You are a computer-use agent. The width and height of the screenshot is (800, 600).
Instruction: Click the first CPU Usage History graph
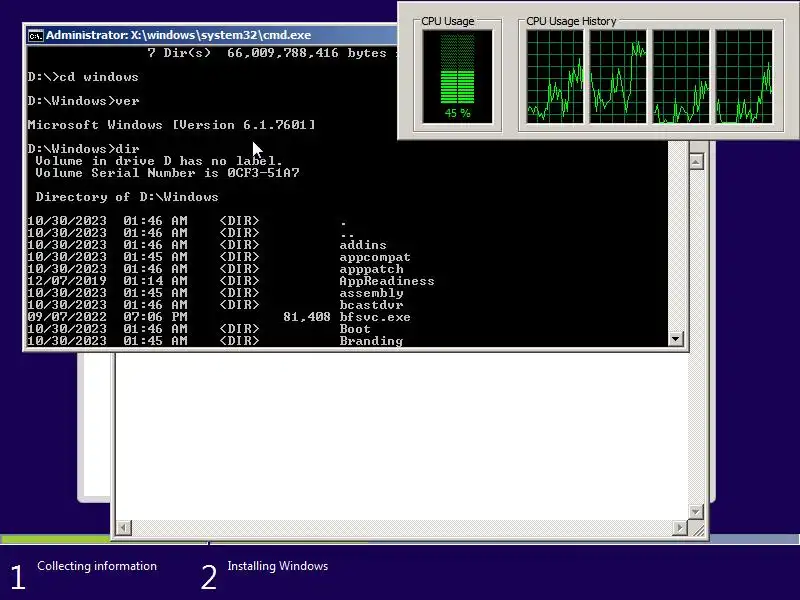pyautogui.click(x=555, y=77)
